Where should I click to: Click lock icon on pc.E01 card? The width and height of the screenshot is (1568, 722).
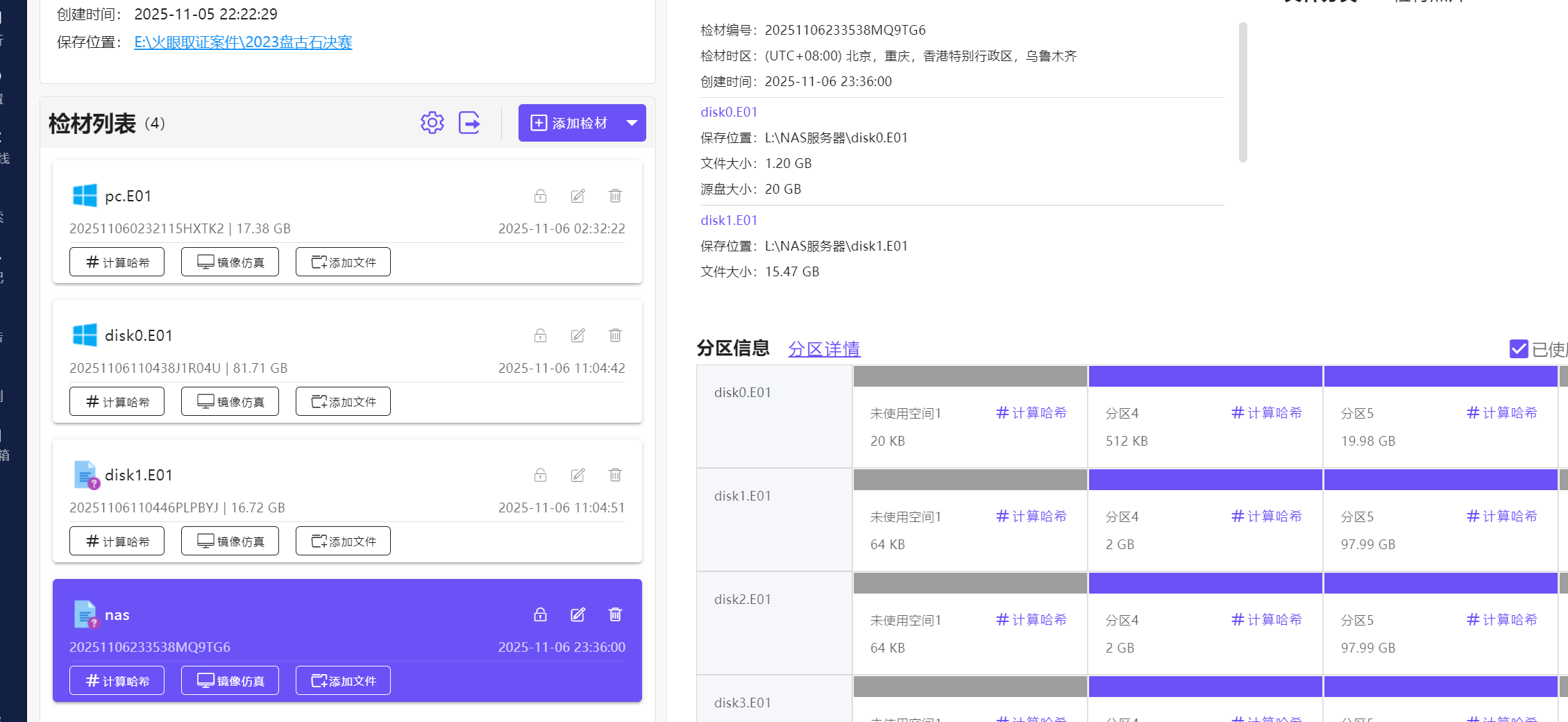pos(540,196)
